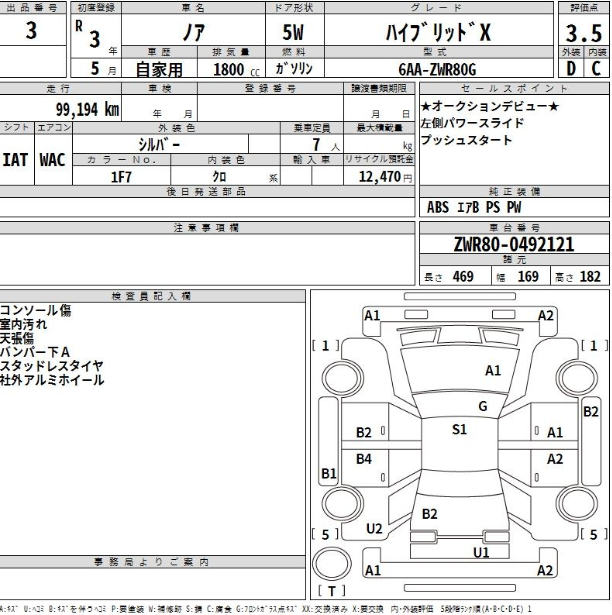612x615 pixels.
Task: Select the S1 marker on the roof
Action: (x=460, y=430)
